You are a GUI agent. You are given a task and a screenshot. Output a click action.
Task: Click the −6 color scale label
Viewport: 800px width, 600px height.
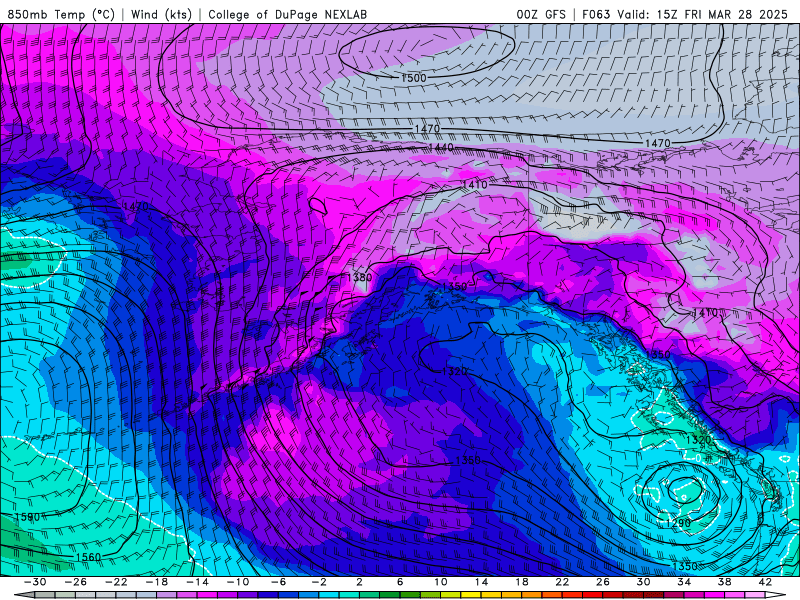pyautogui.click(x=279, y=582)
